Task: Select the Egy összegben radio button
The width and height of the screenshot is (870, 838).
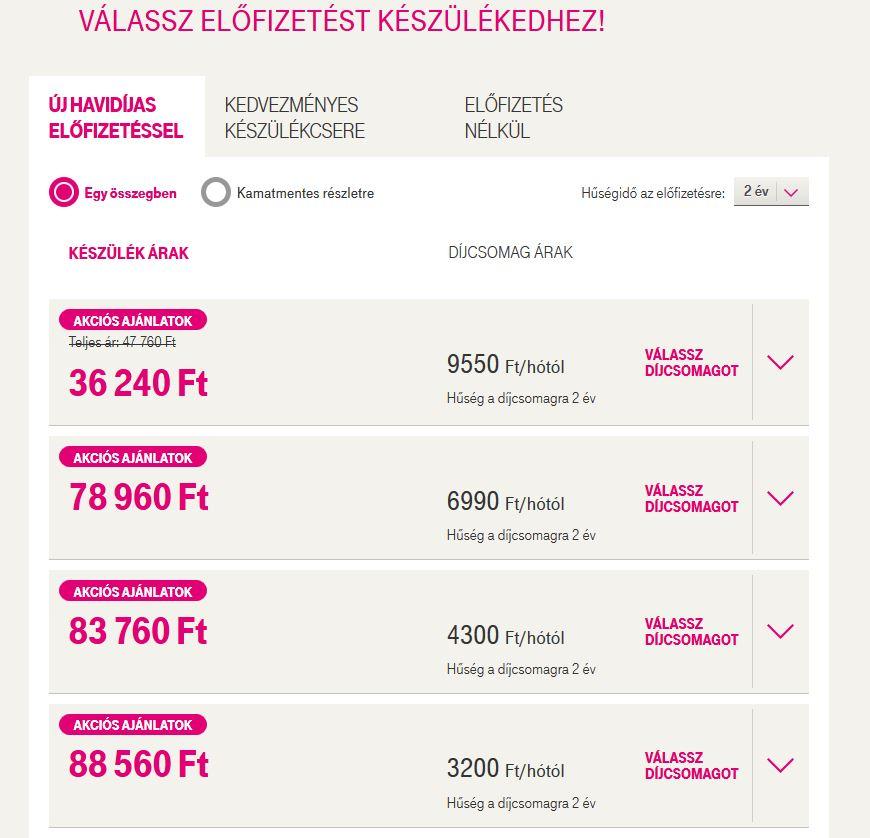Action: (x=64, y=192)
